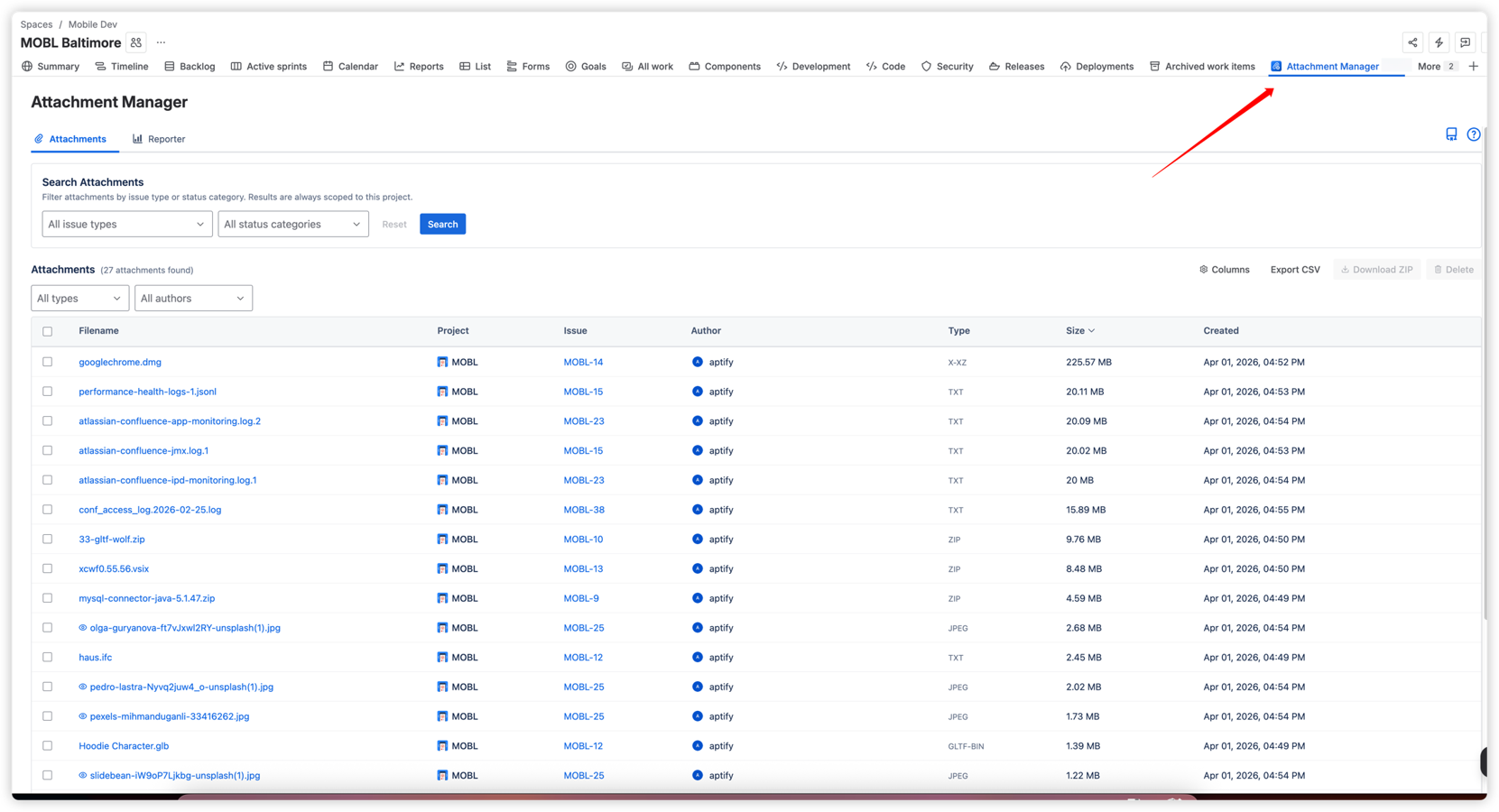Open issue MOBL-14
The height and width of the screenshot is (812, 1499).
[x=584, y=362]
